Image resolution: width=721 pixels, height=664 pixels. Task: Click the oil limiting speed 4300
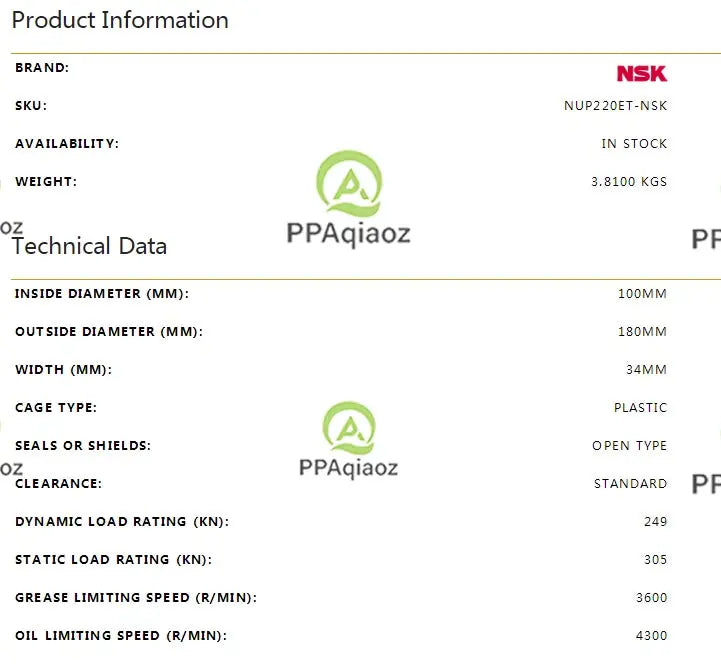651,635
